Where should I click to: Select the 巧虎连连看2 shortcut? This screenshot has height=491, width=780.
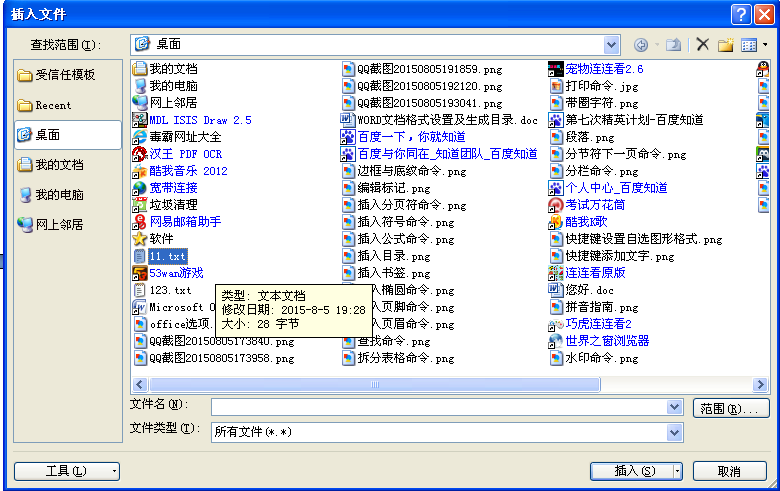pyautogui.click(x=590, y=324)
